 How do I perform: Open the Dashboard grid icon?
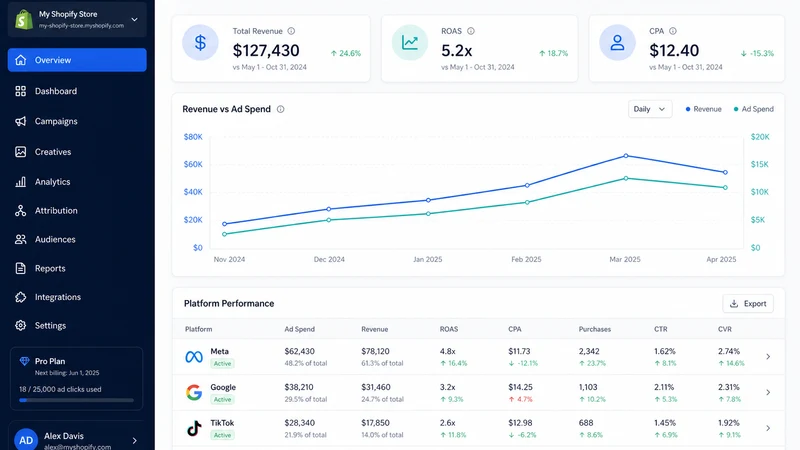click(x=20, y=91)
